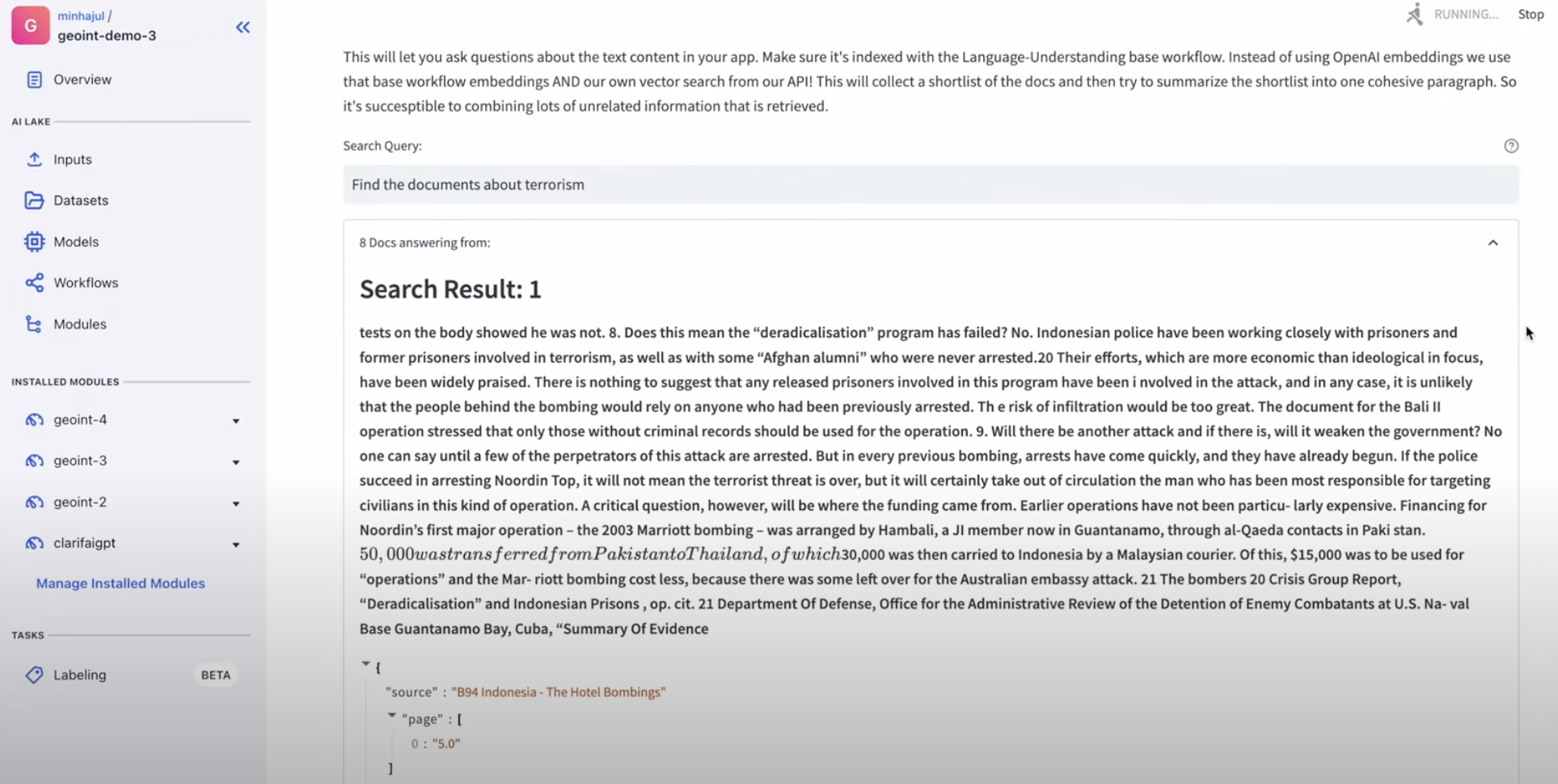1558x784 pixels.
Task: Open the Inputs section in AI Lake
Action: point(72,159)
